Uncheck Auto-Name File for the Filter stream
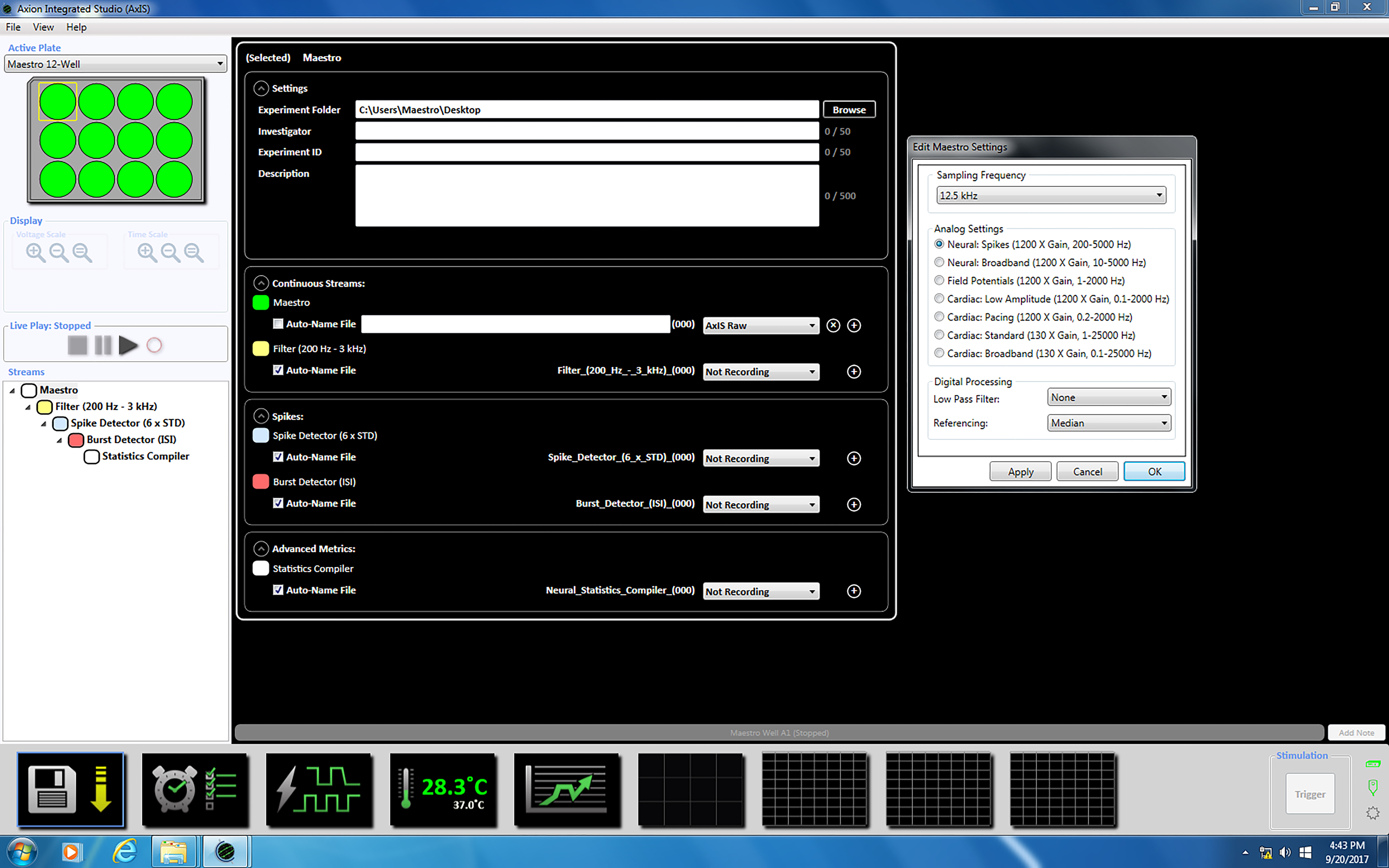The width and height of the screenshot is (1389, 868). [278, 370]
